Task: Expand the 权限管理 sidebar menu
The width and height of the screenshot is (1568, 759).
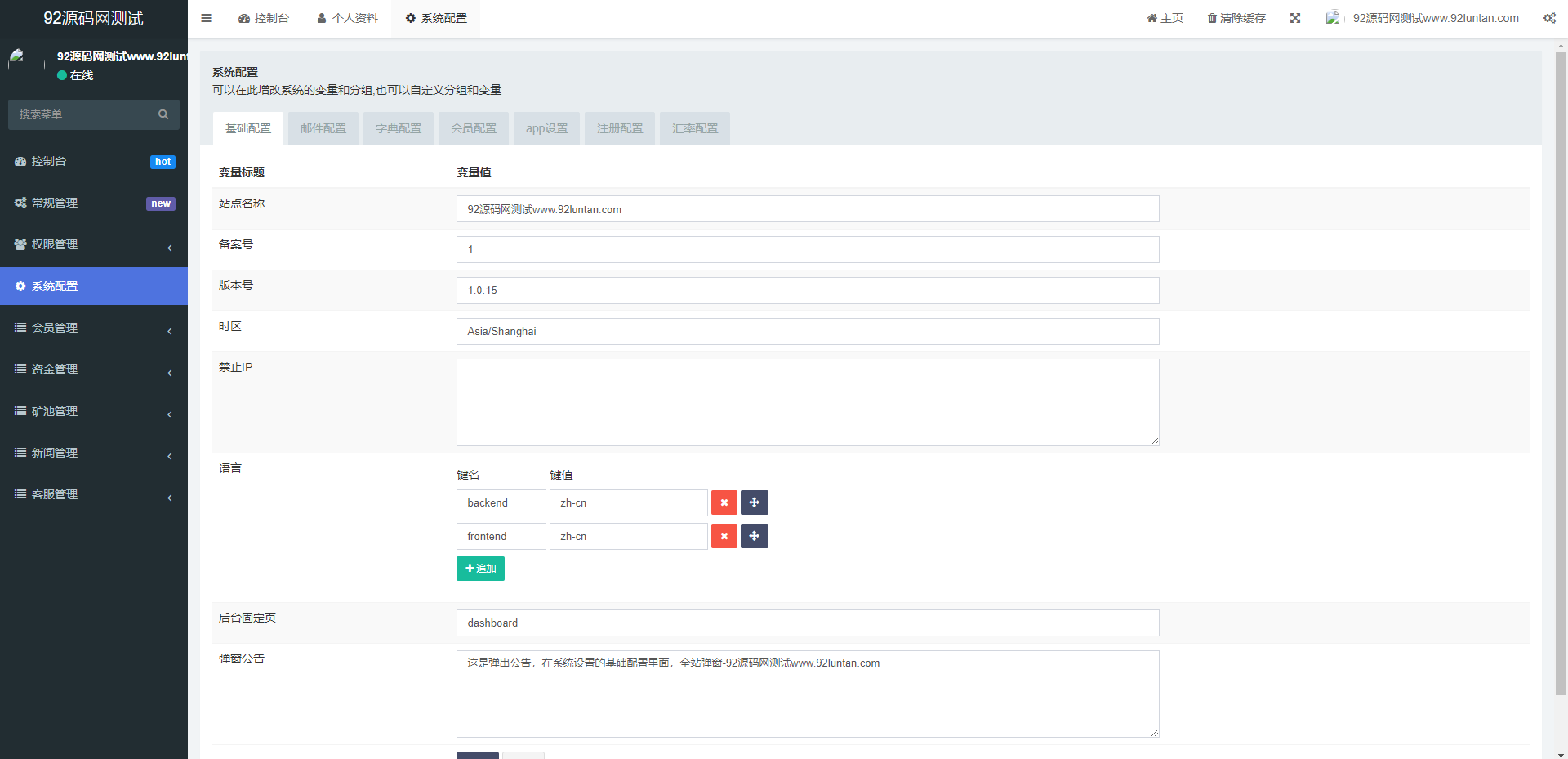Action: click(94, 244)
